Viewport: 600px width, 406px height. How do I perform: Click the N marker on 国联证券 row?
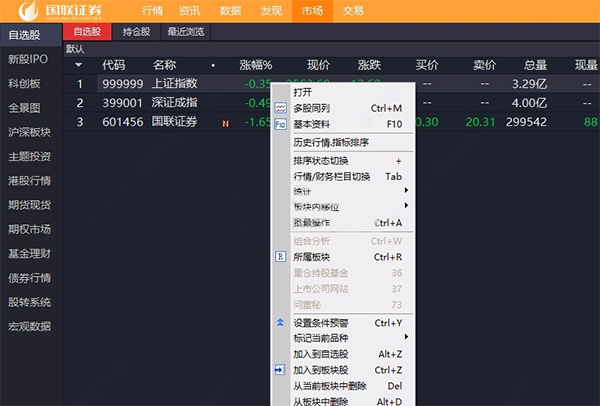[x=225, y=124]
